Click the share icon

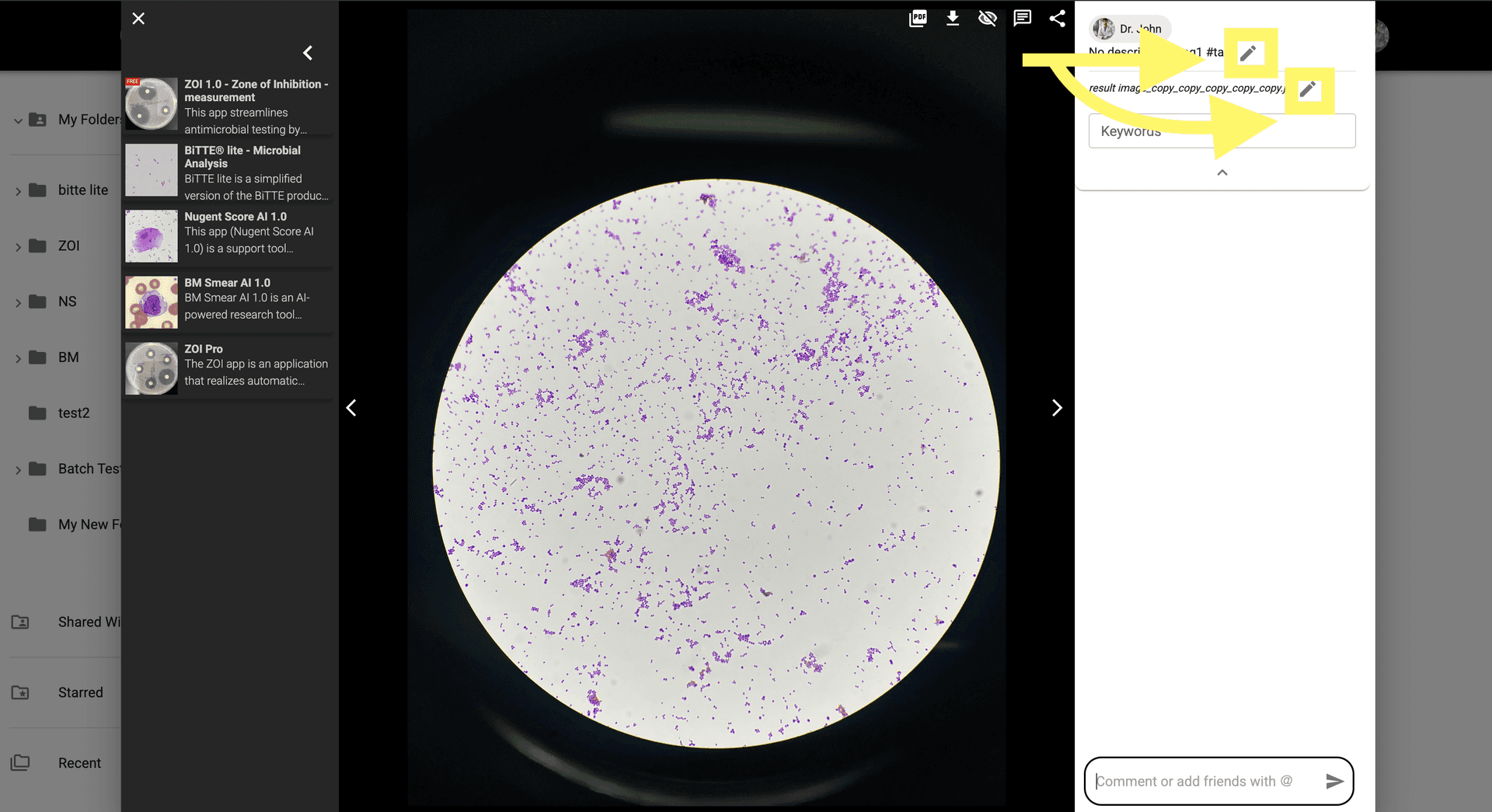click(x=1057, y=19)
